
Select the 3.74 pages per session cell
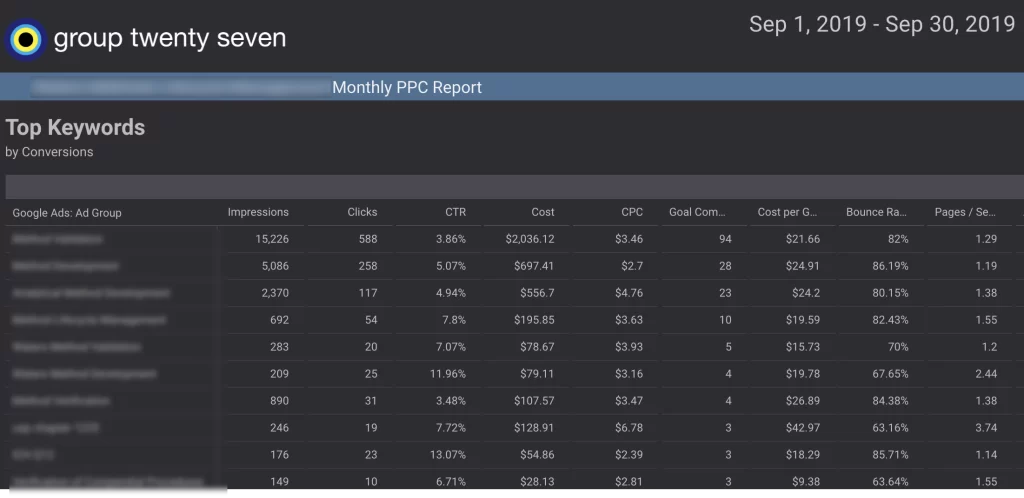coord(985,427)
